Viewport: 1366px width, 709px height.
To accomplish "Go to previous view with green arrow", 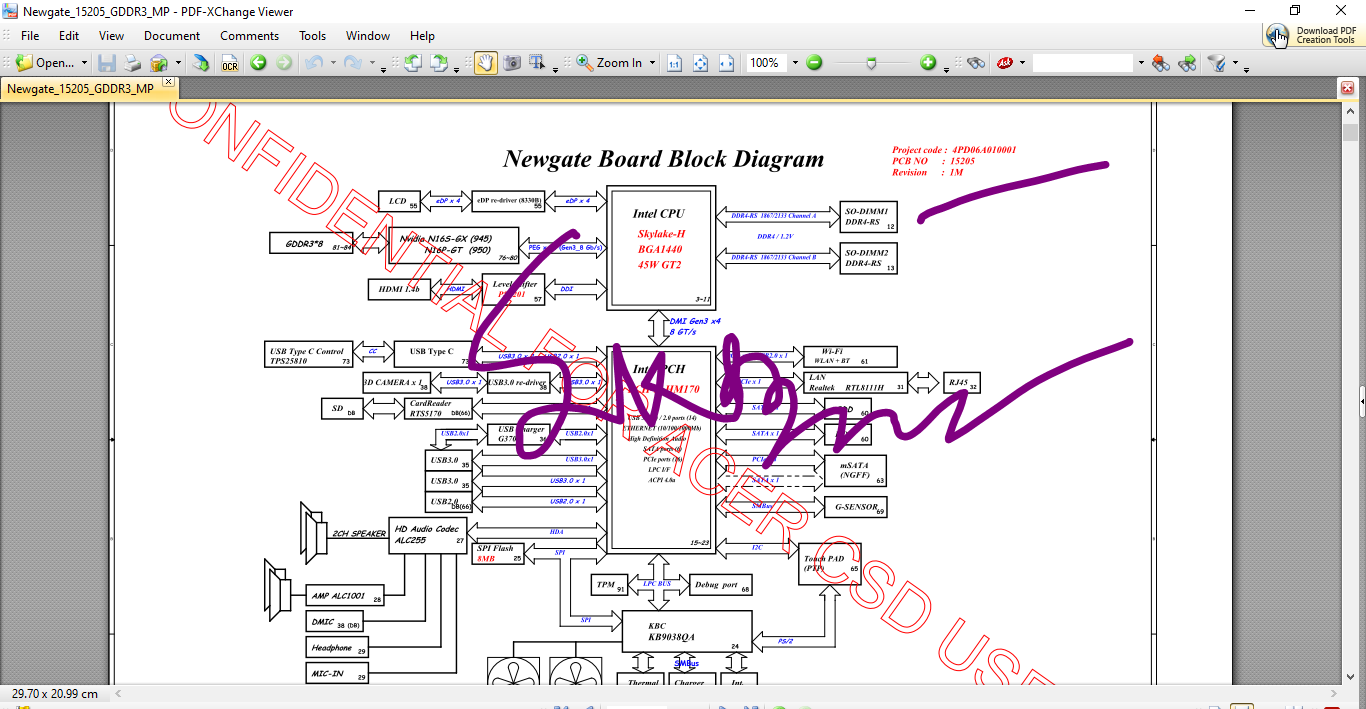I will coord(258,63).
